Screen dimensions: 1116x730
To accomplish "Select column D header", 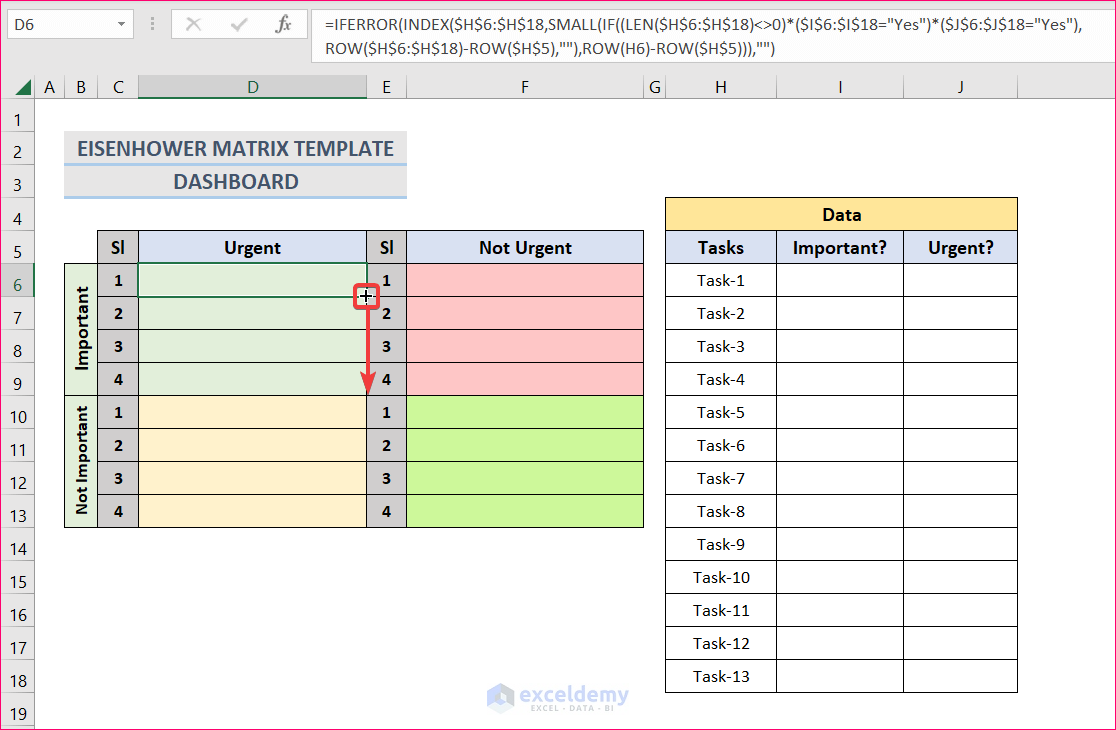I will tap(253, 87).
